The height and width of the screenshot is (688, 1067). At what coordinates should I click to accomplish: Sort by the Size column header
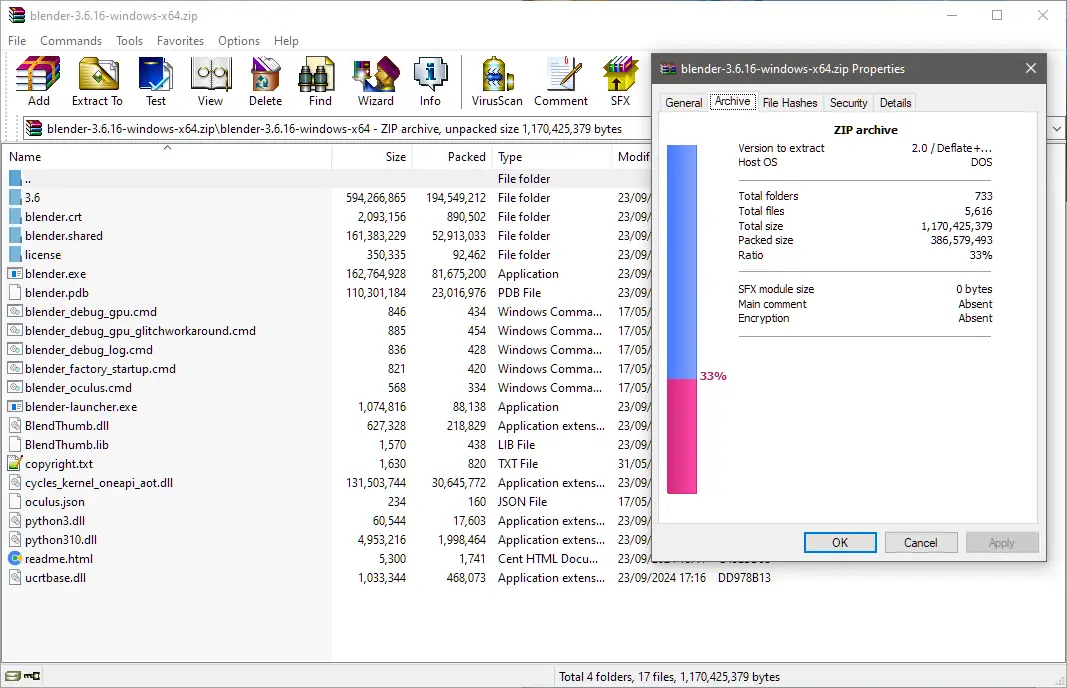[x=372, y=157]
